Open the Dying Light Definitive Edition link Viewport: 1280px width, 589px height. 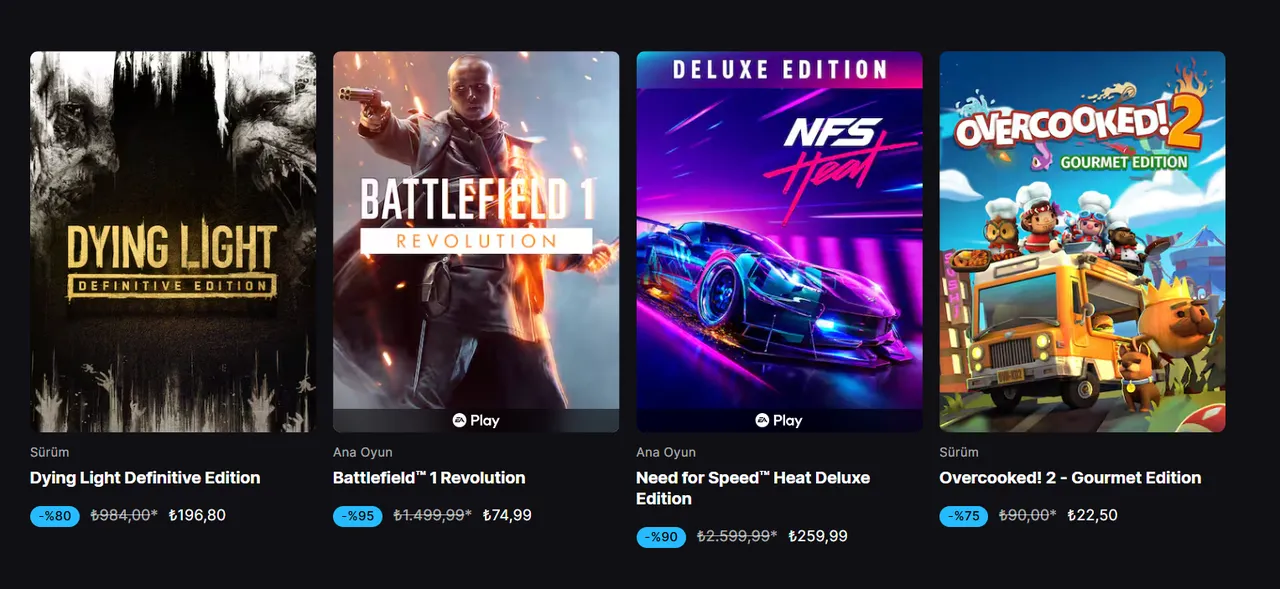pos(144,478)
